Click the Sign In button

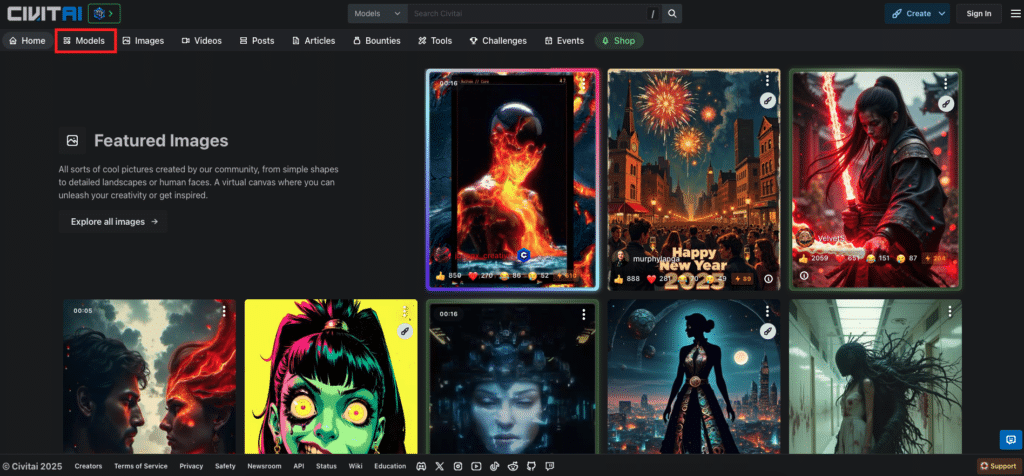tap(979, 13)
